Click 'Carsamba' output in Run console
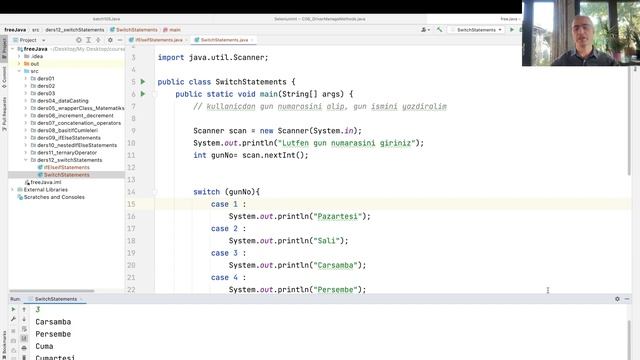This screenshot has height=360, width=640. click(x=53, y=322)
